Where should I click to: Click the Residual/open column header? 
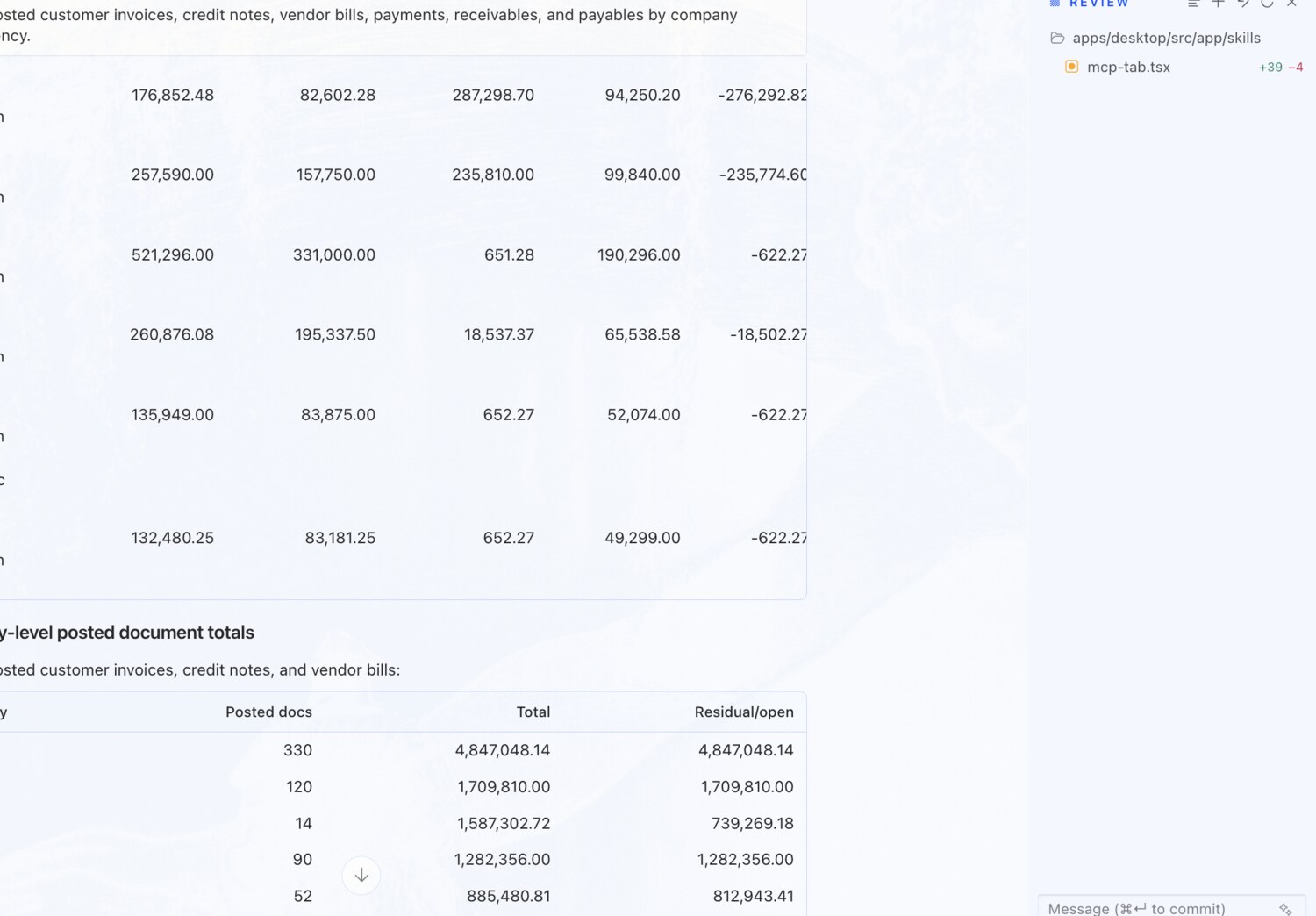tap(744, 712)
